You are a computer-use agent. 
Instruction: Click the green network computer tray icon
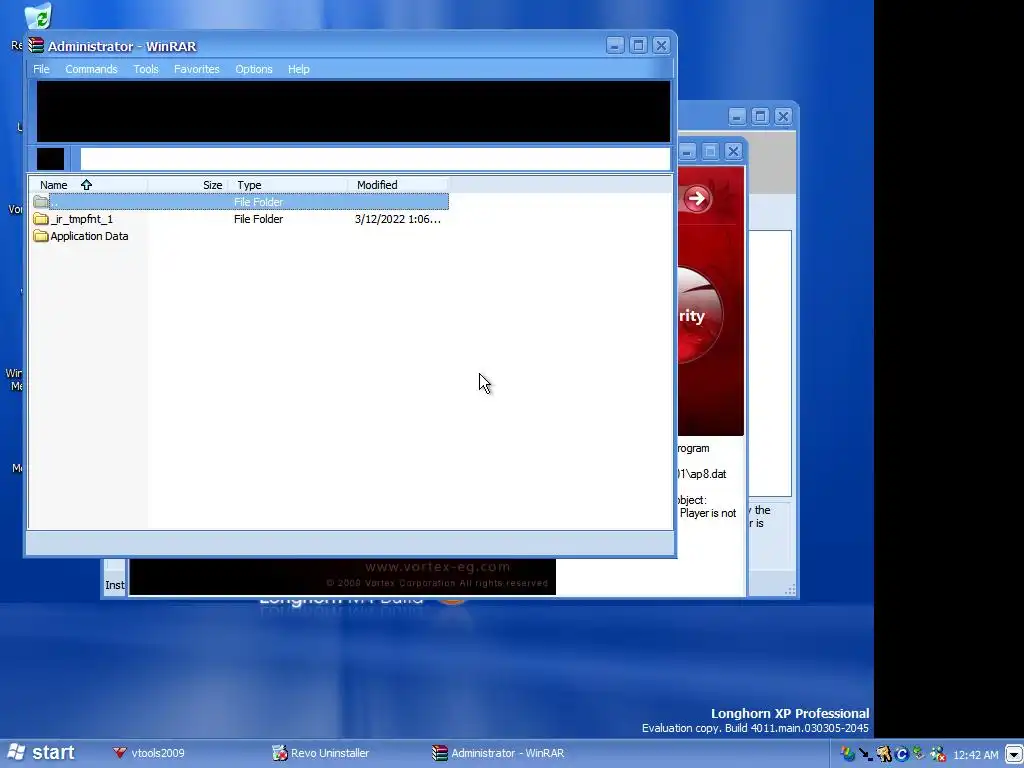tap(919, 754)
